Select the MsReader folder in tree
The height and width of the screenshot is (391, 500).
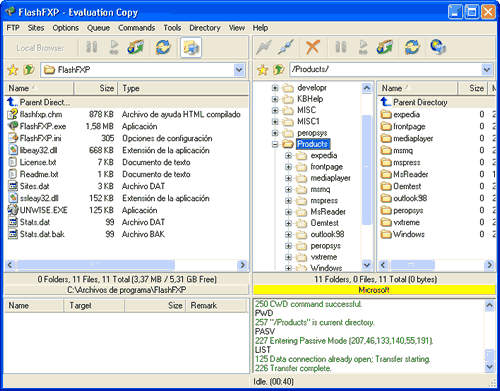pyautogui.click(x=328, y=212)
